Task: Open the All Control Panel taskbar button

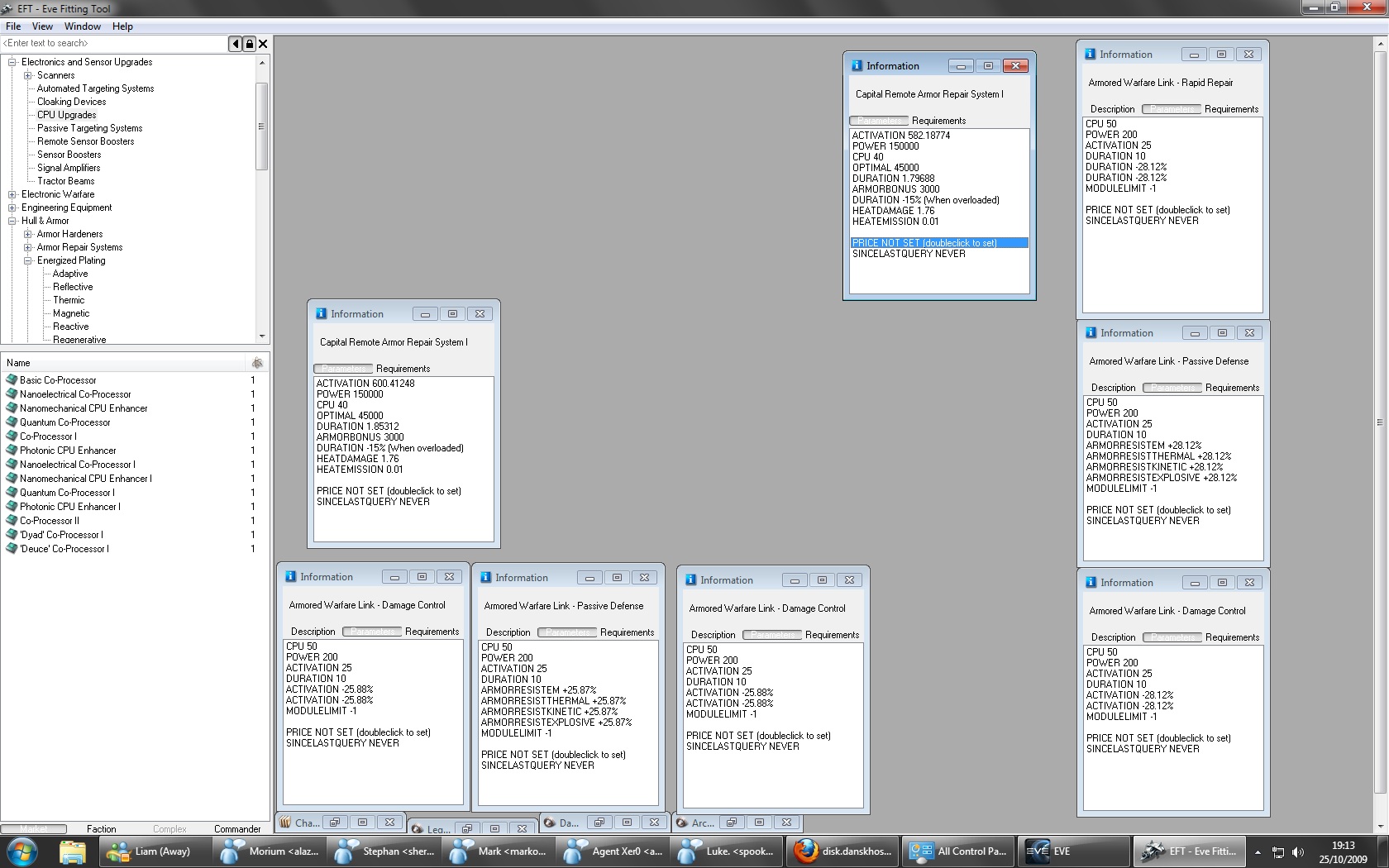Action: click(957, 851)
